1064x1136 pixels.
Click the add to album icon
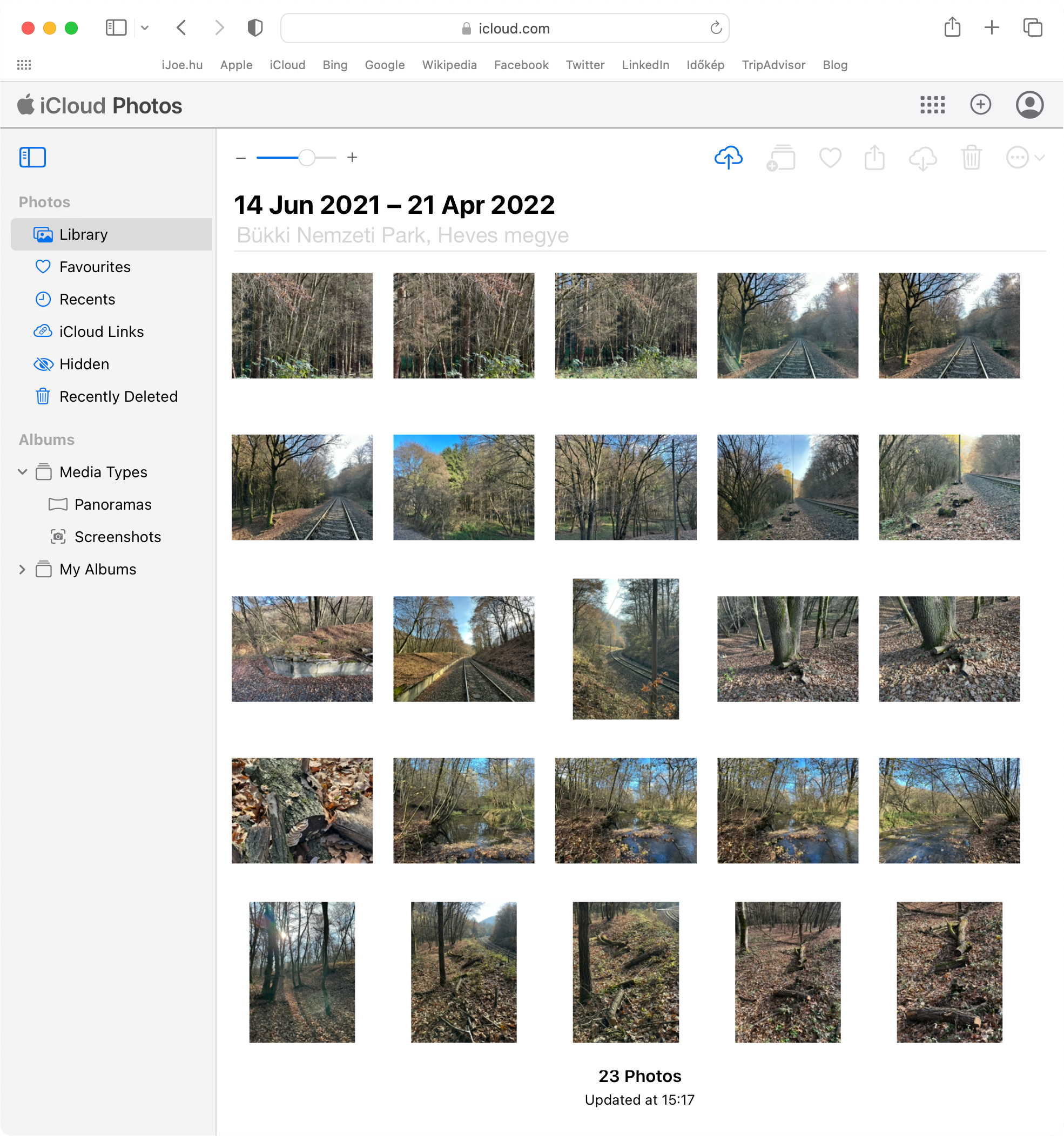coord(781,158)
